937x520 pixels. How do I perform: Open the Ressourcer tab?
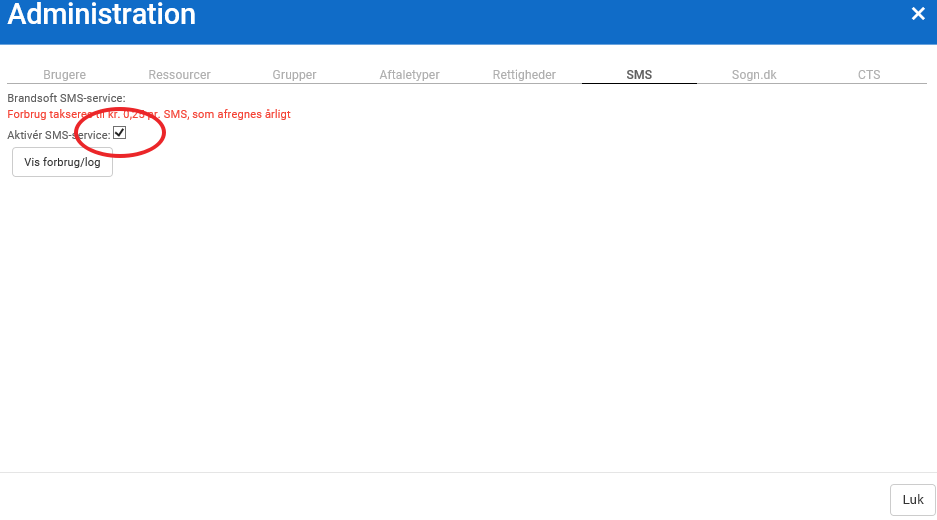[179, 75]
